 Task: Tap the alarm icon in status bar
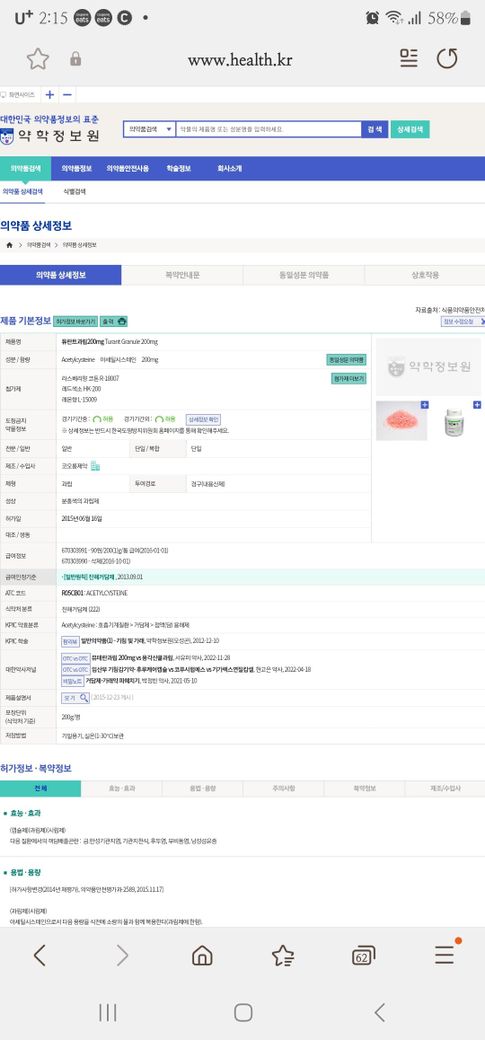[373, 18]
